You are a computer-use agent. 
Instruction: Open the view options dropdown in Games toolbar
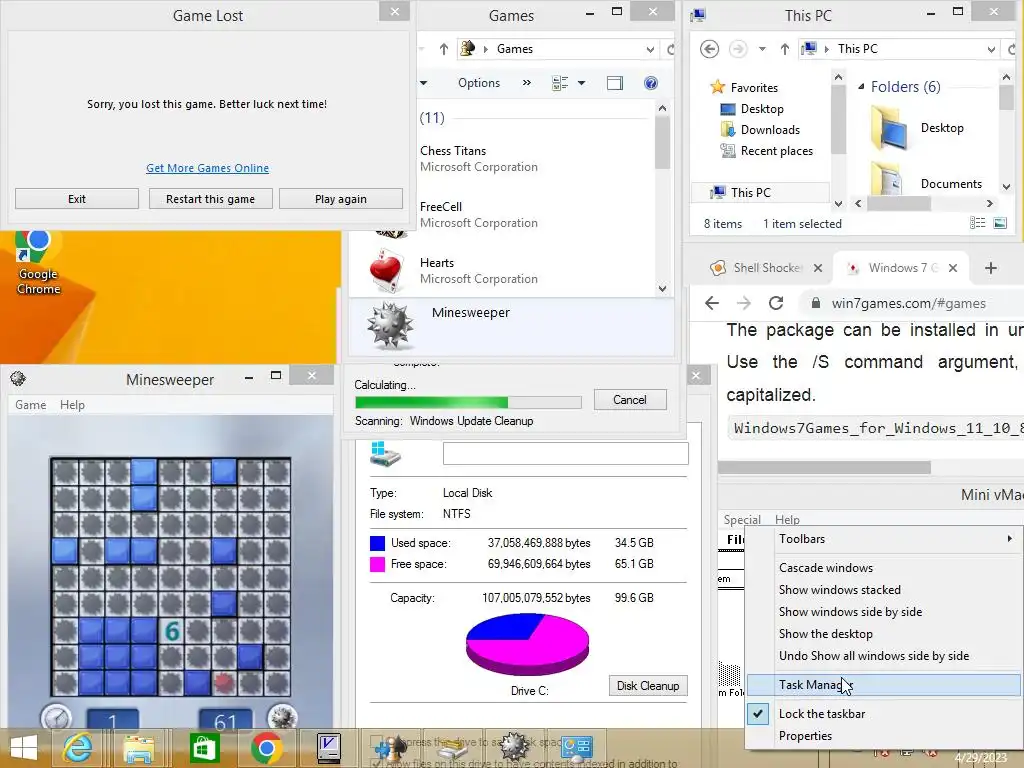[x=581, y=83]
